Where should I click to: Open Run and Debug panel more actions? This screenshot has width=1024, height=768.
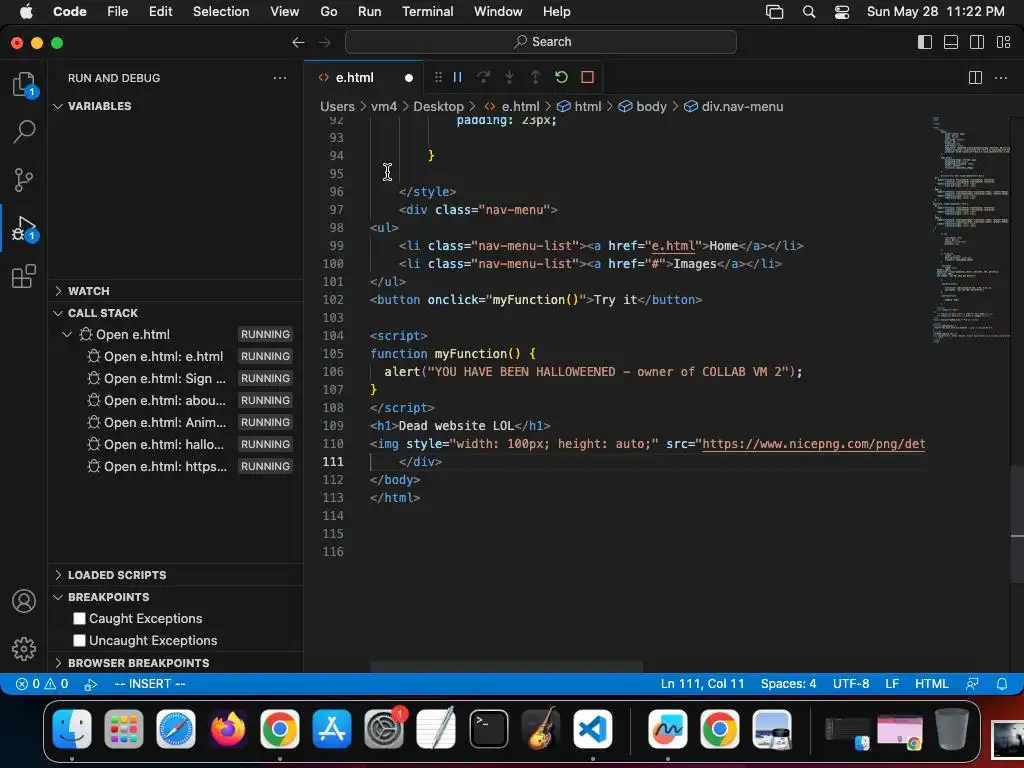280,78
